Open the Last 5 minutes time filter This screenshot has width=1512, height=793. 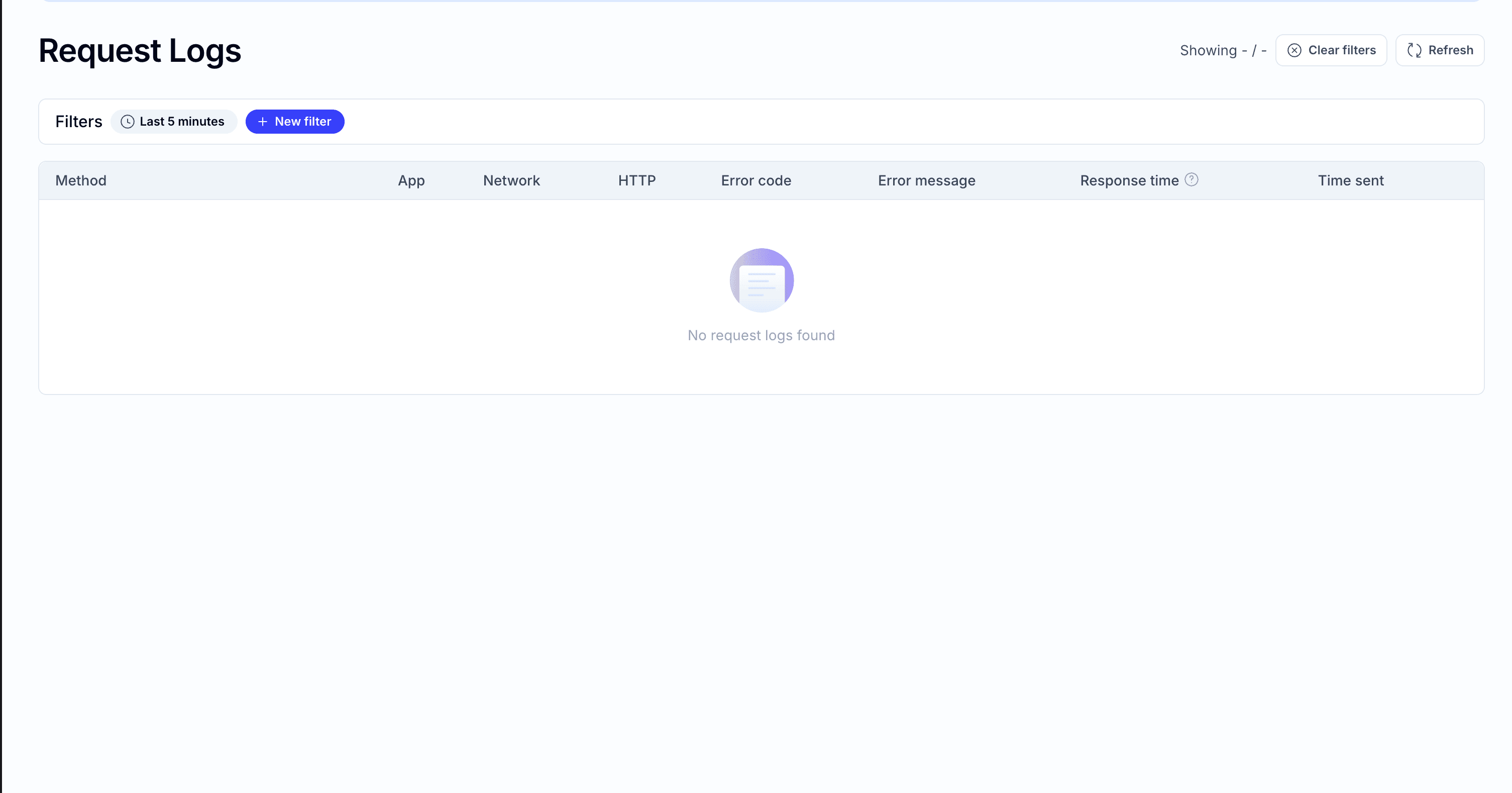click(174, 122)
